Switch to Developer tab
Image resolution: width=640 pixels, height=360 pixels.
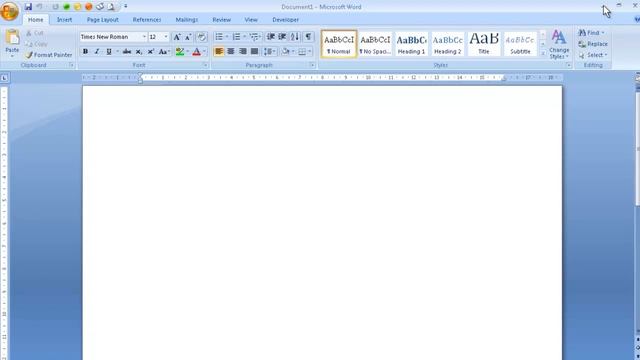286,20
